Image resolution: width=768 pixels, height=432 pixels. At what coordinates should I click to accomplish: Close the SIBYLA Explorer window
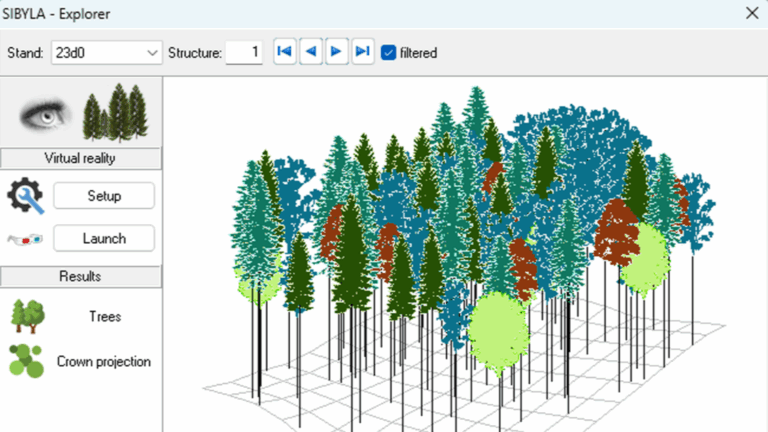coord(752,13)
